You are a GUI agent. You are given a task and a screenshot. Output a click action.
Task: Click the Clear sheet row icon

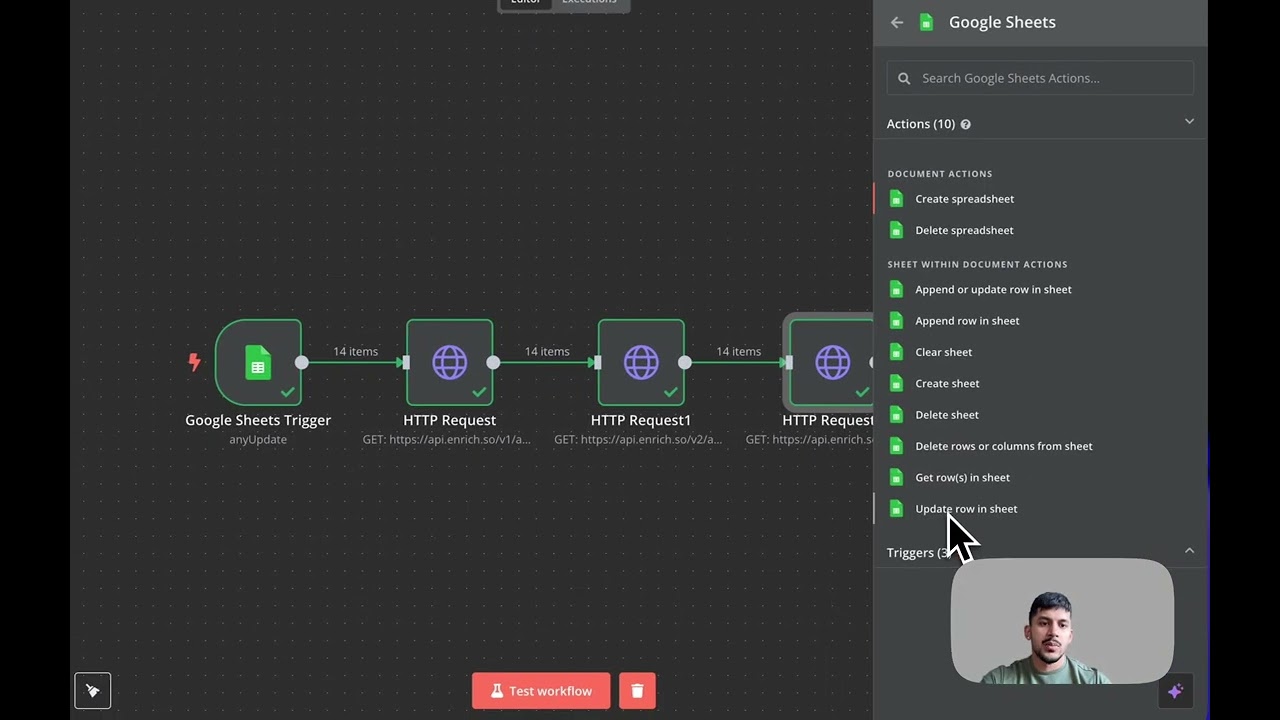896,352
